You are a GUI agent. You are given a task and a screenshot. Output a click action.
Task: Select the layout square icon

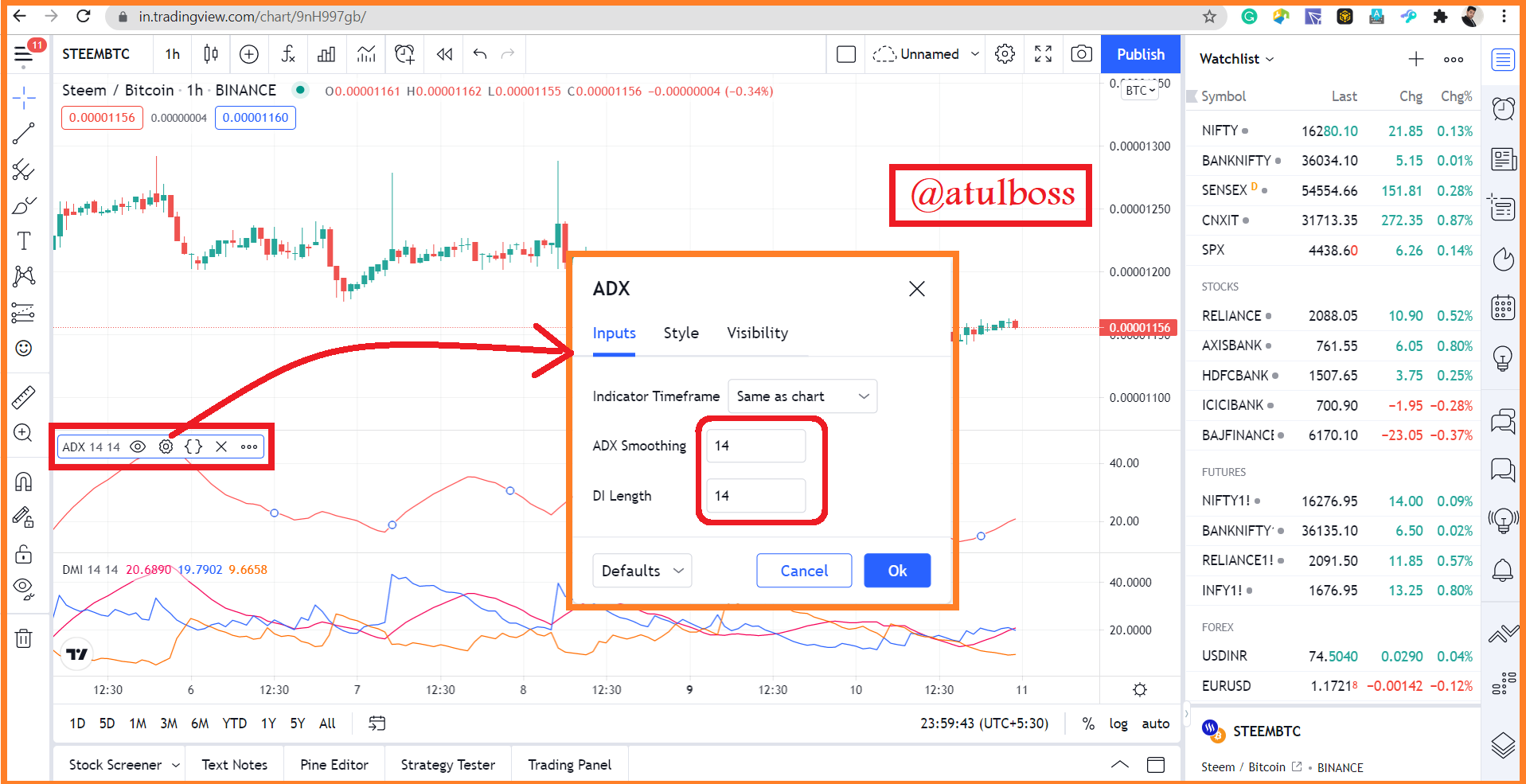tap(846, 54)
